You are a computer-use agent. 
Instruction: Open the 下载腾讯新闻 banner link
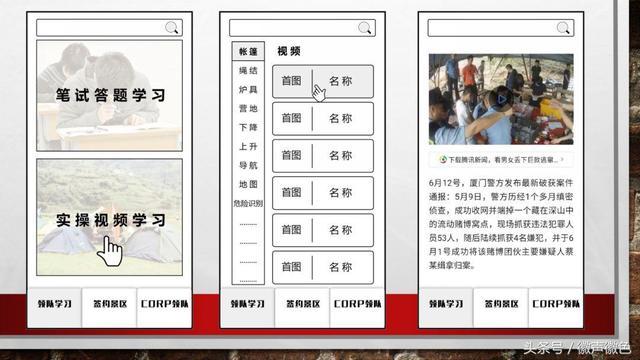(501, 160)
